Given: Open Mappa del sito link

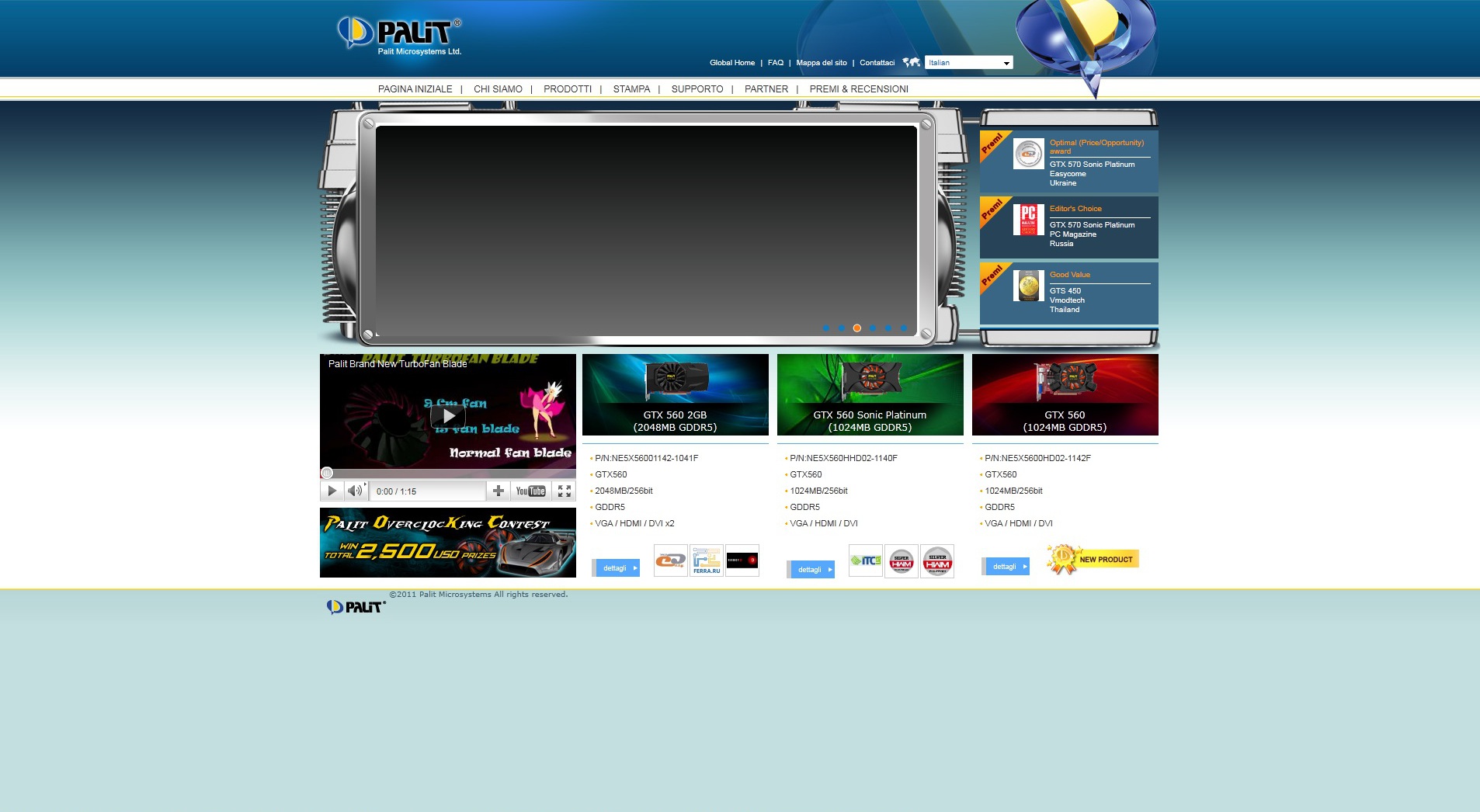Looking at the screenshot, I should click(822, 63).
